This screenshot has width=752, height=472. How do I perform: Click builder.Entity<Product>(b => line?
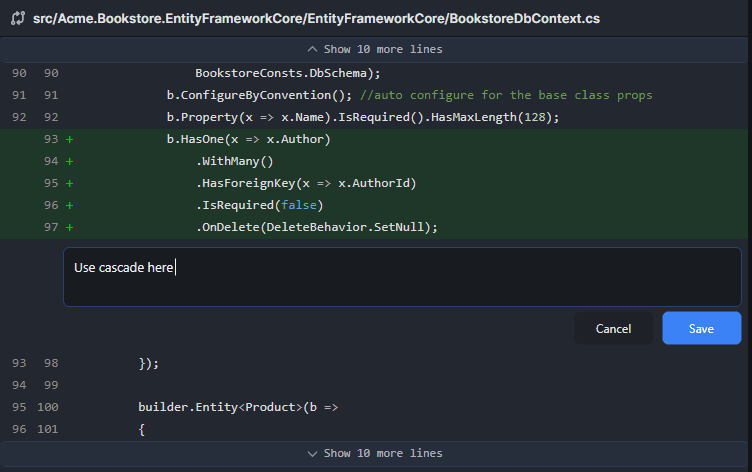pos(238,408)
